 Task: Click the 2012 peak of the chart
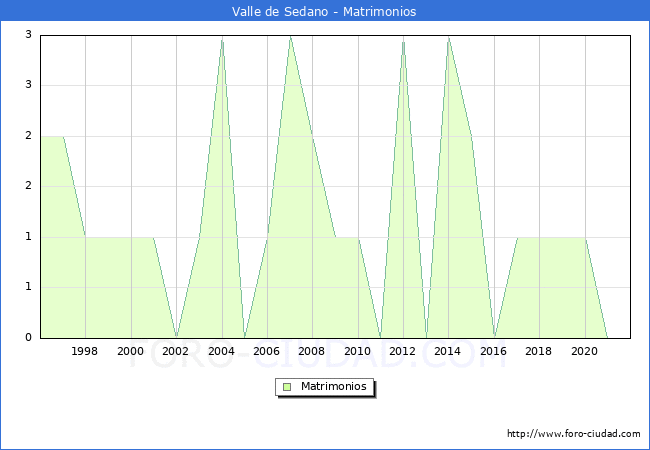[x=403, y=41]
